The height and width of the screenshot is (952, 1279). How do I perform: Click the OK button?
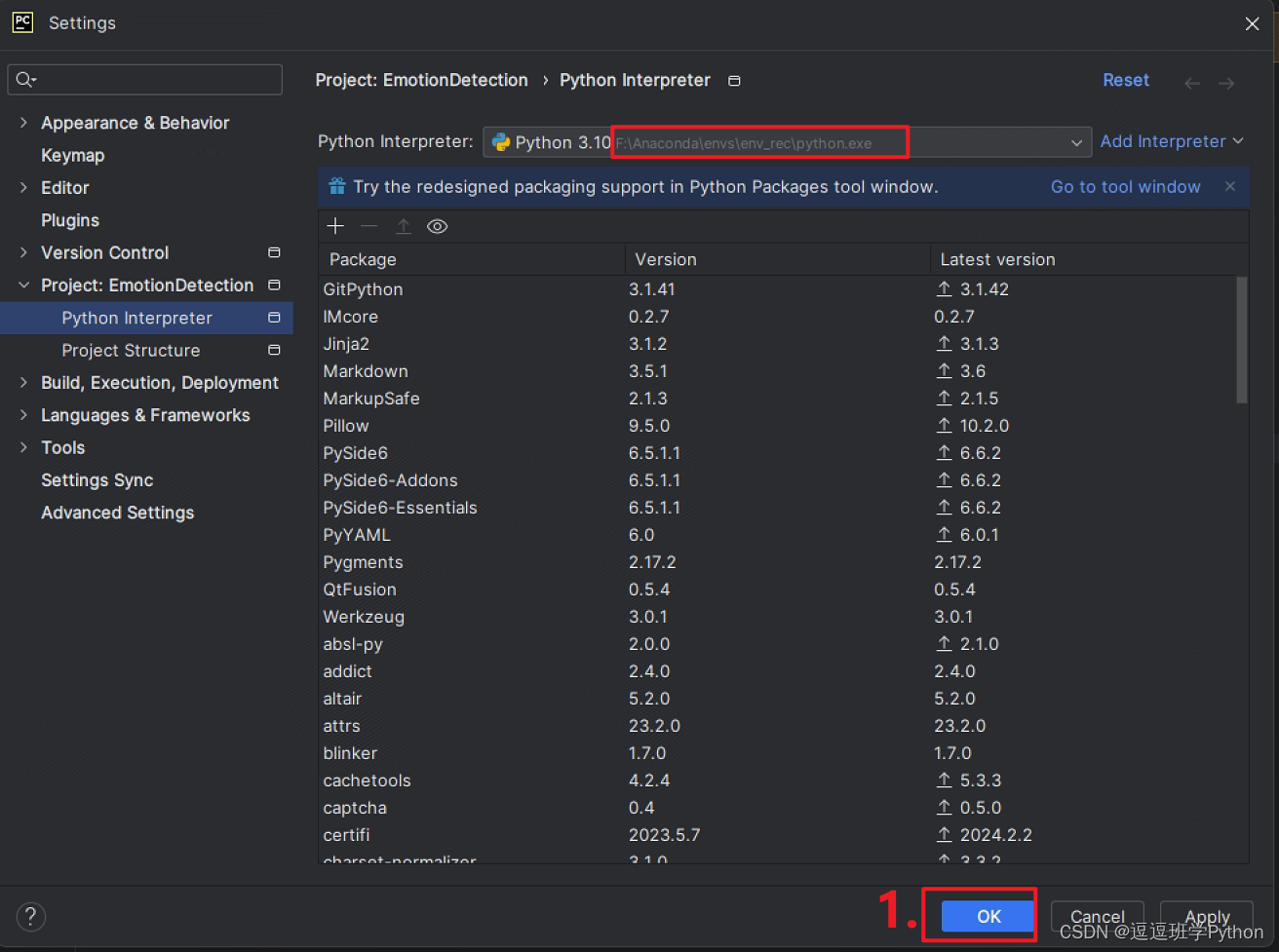pyautogui.click(x=988, y=916)
